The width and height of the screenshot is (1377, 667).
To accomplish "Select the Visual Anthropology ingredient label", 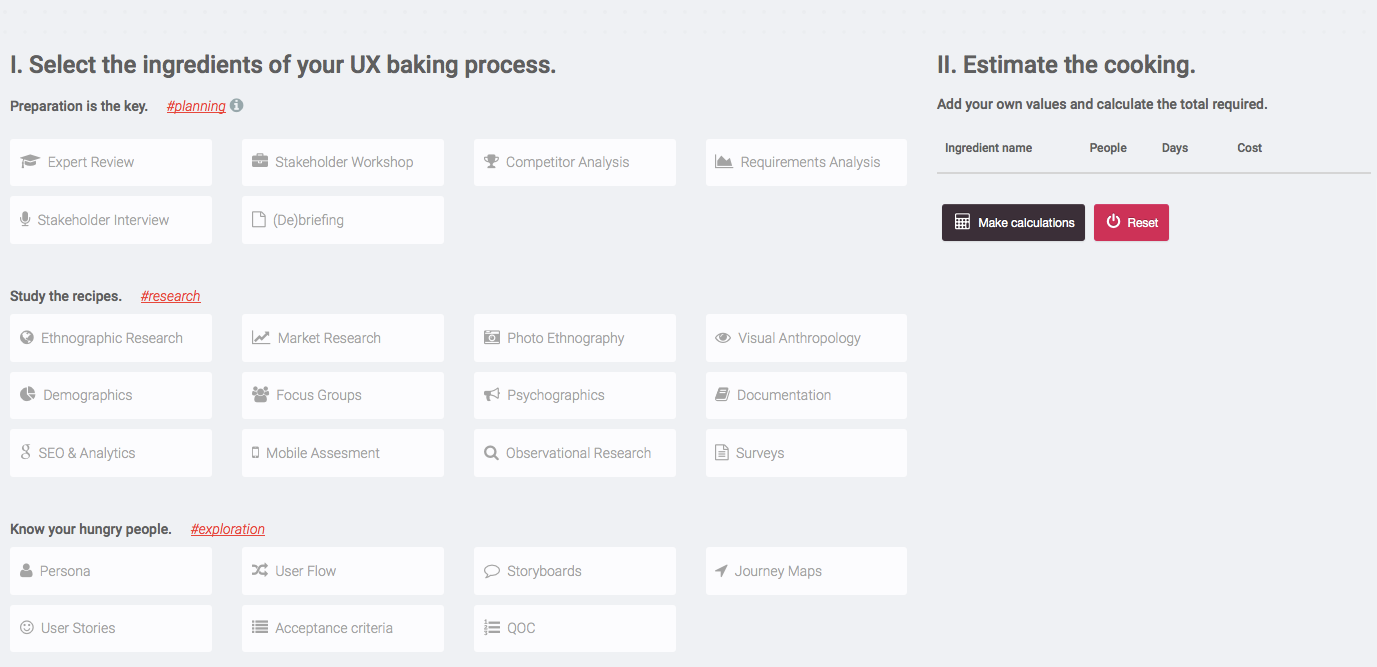I will pyautogui.click(x=800, y=338).
